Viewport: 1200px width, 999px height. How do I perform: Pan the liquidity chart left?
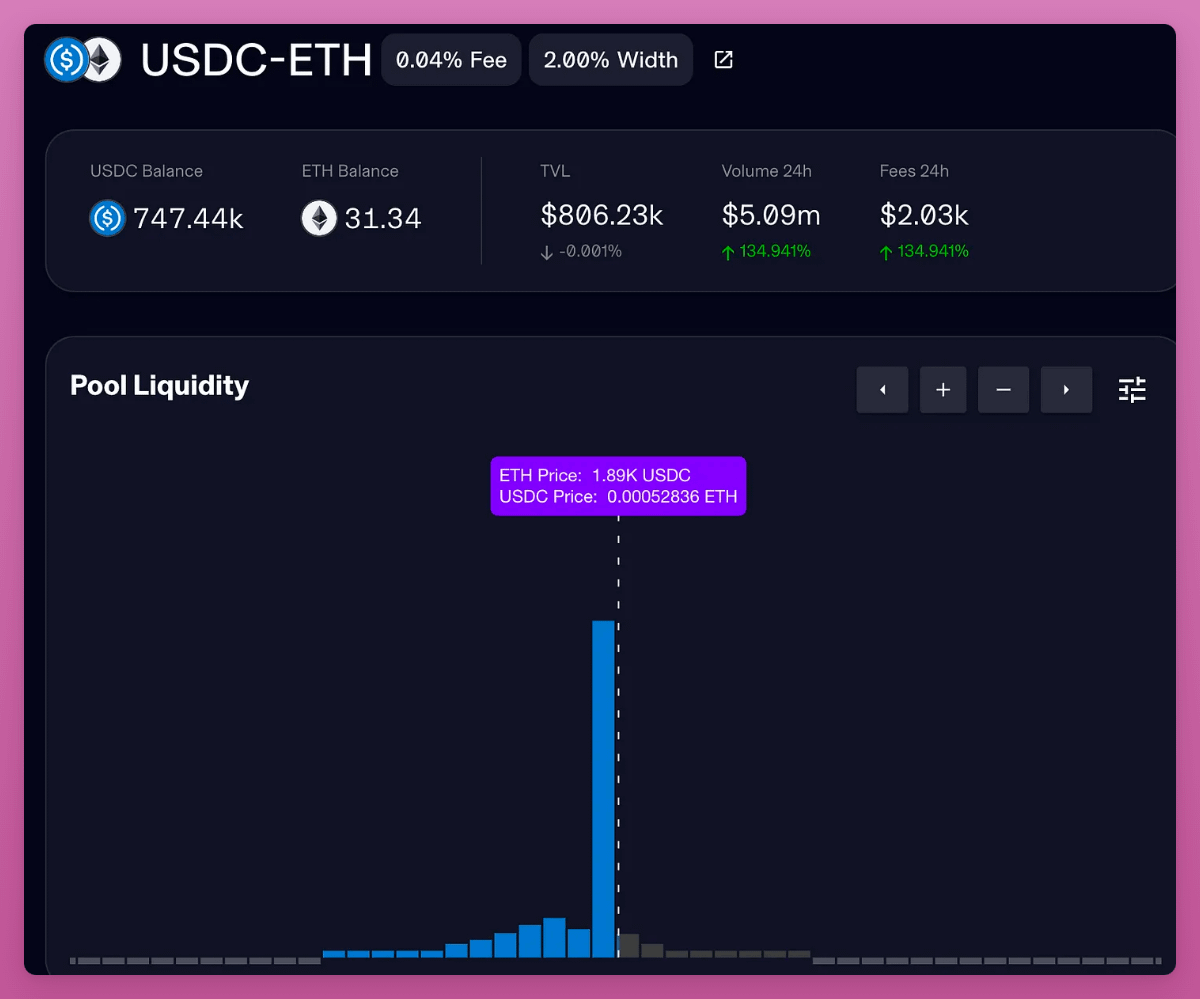coord(882,390)
